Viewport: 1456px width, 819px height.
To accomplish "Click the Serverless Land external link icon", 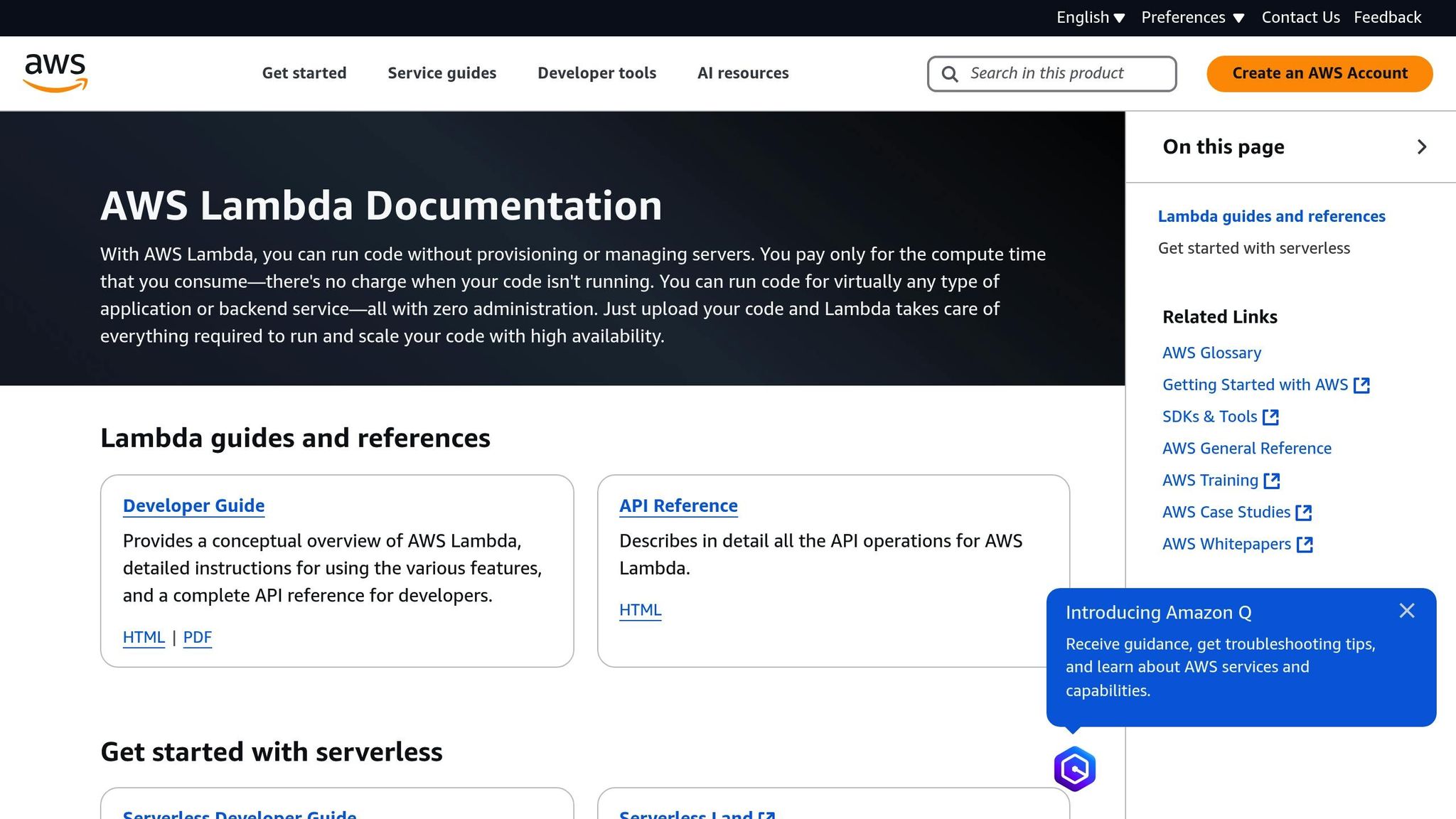I will click(x=766, y=815).
